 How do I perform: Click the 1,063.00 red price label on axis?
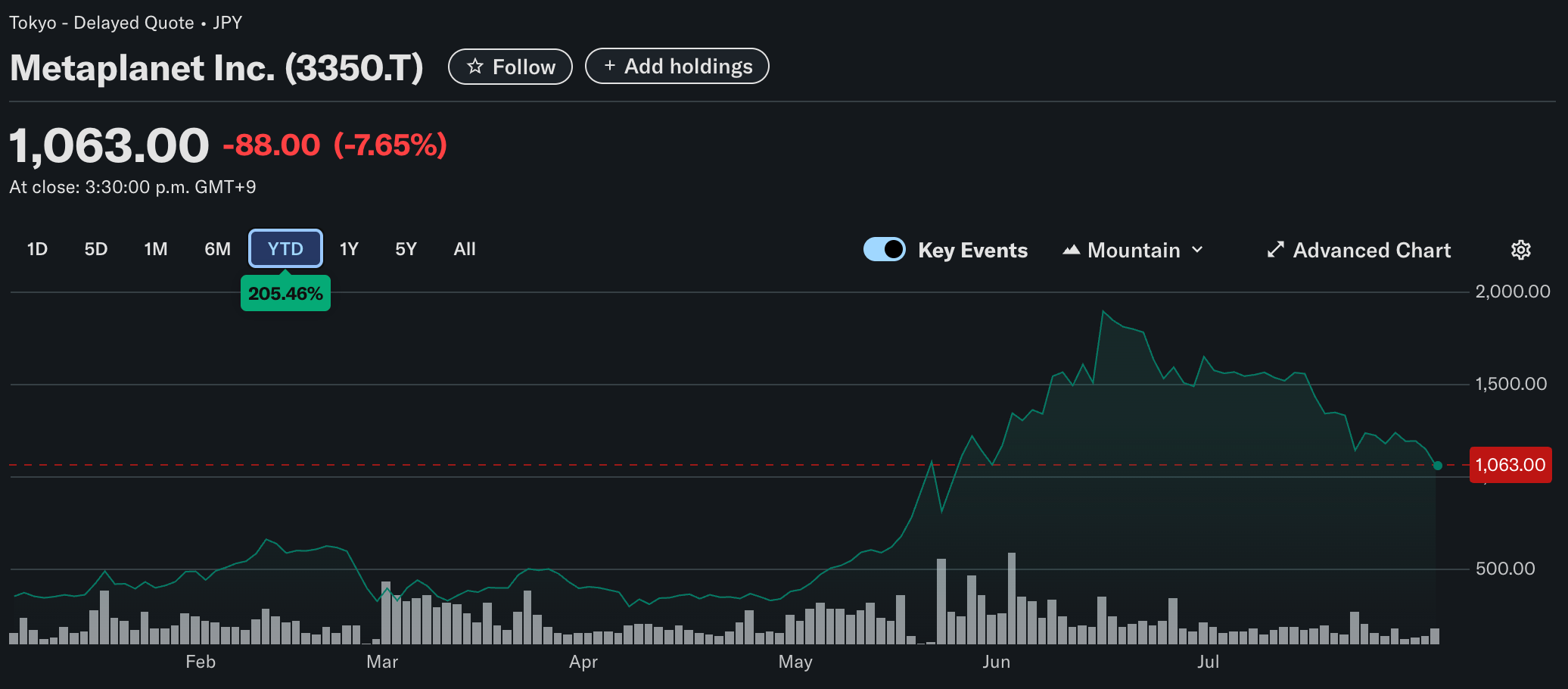click(1510, 465)
